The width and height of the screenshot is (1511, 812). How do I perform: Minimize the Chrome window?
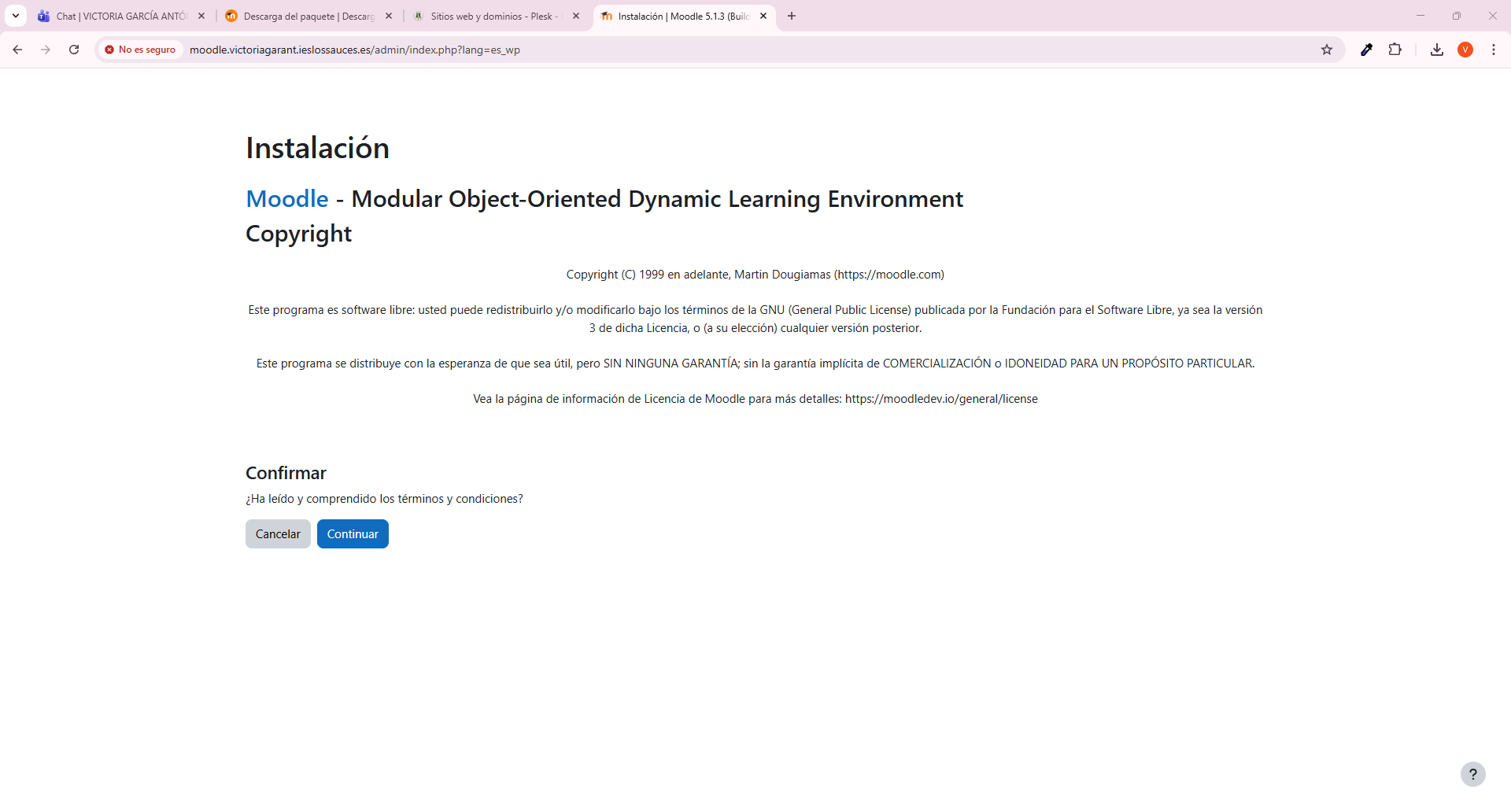tap(1420, 16)
